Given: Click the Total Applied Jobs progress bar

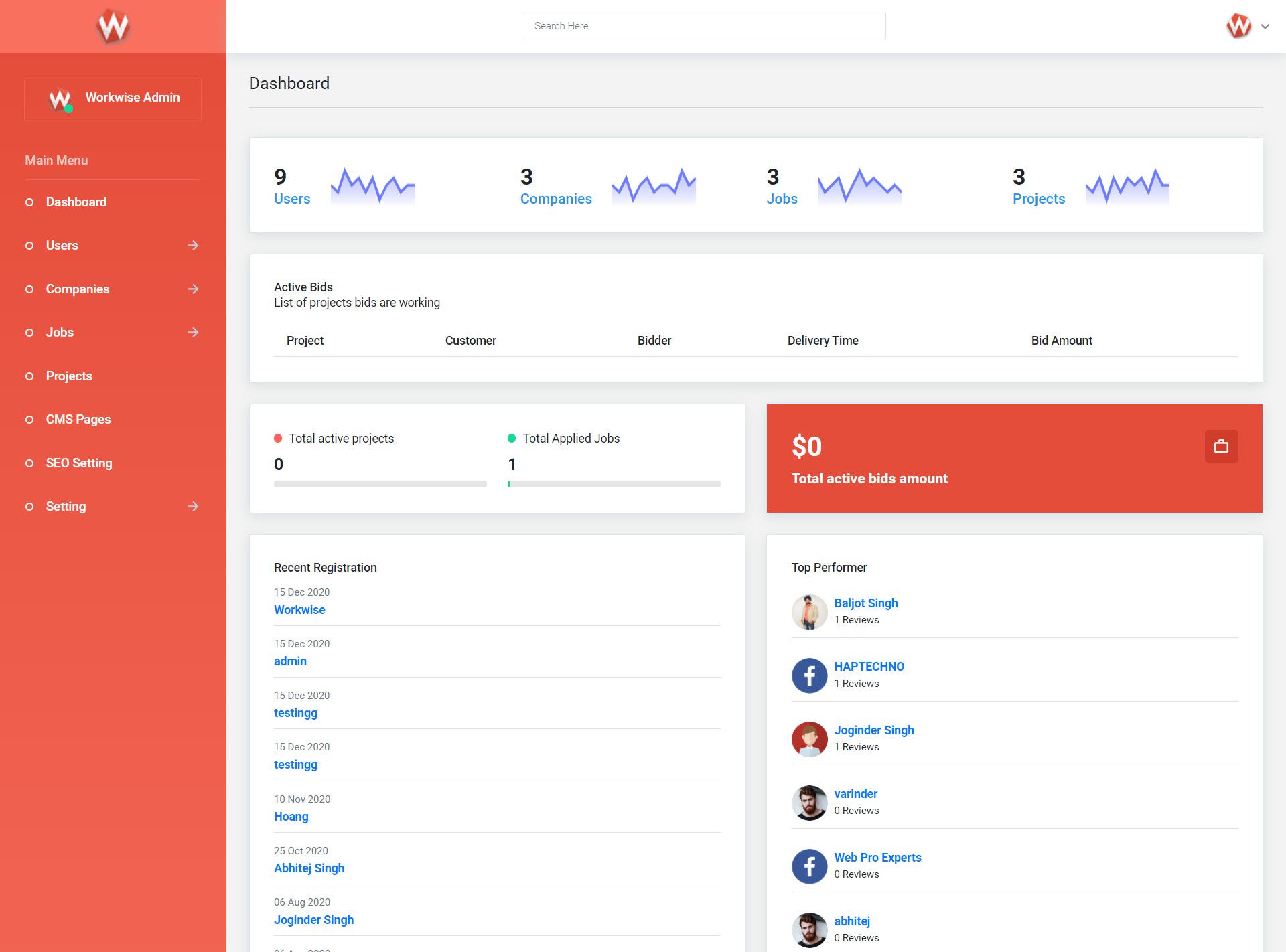Looking at the screenshot, I should [614, 484].
